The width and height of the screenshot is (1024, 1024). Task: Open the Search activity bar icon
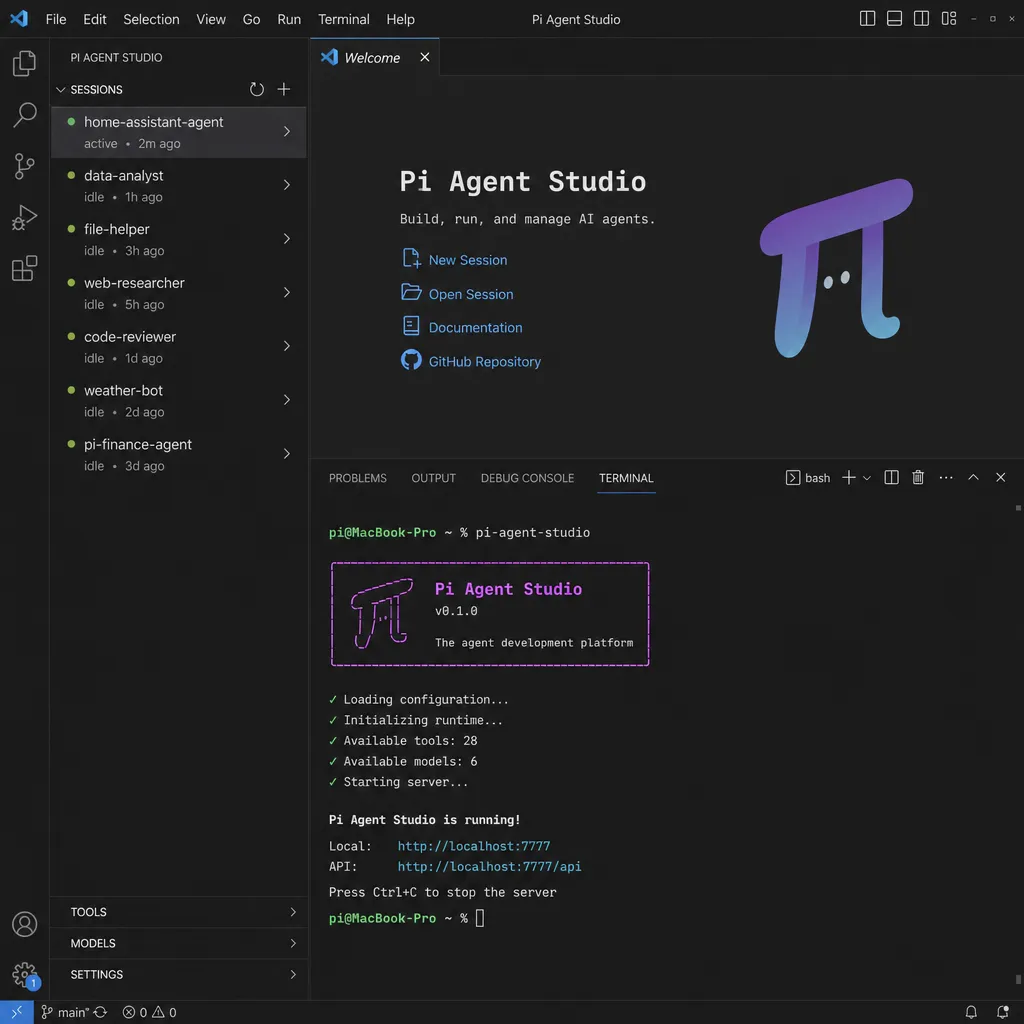(x=24, y=115)
